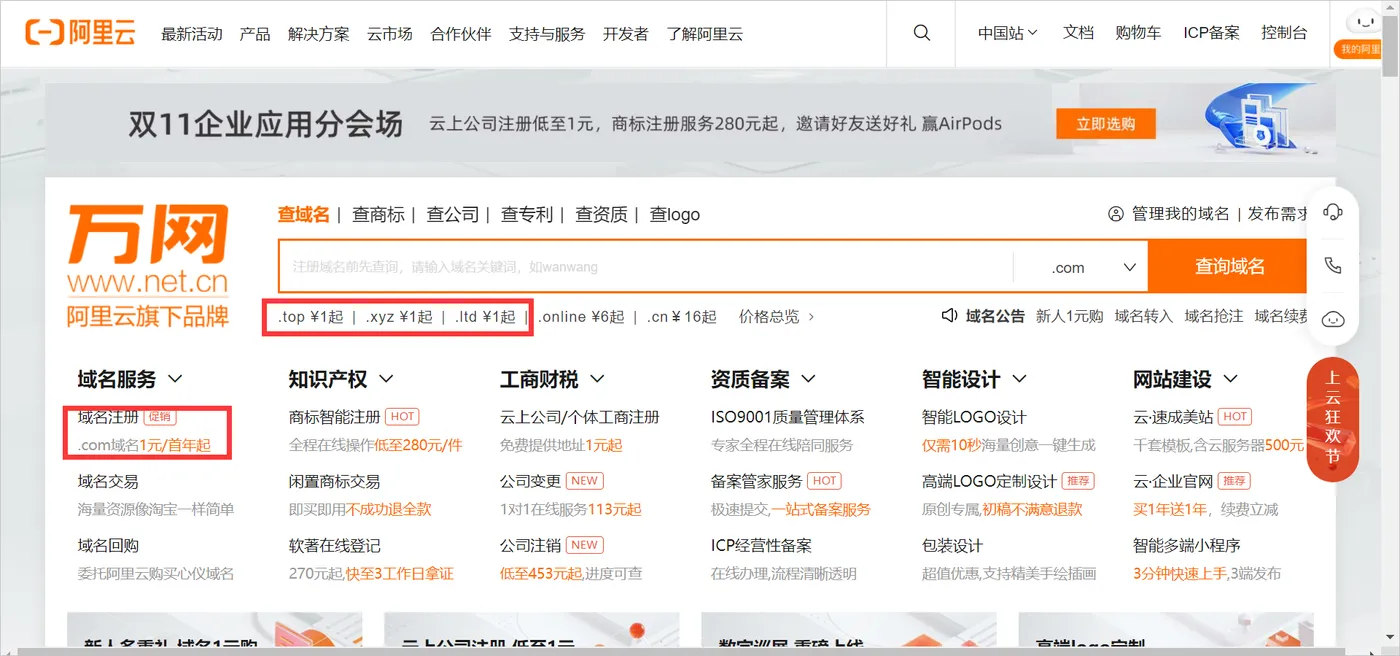Open the 智能LOGO设计 link

(974, 417)
